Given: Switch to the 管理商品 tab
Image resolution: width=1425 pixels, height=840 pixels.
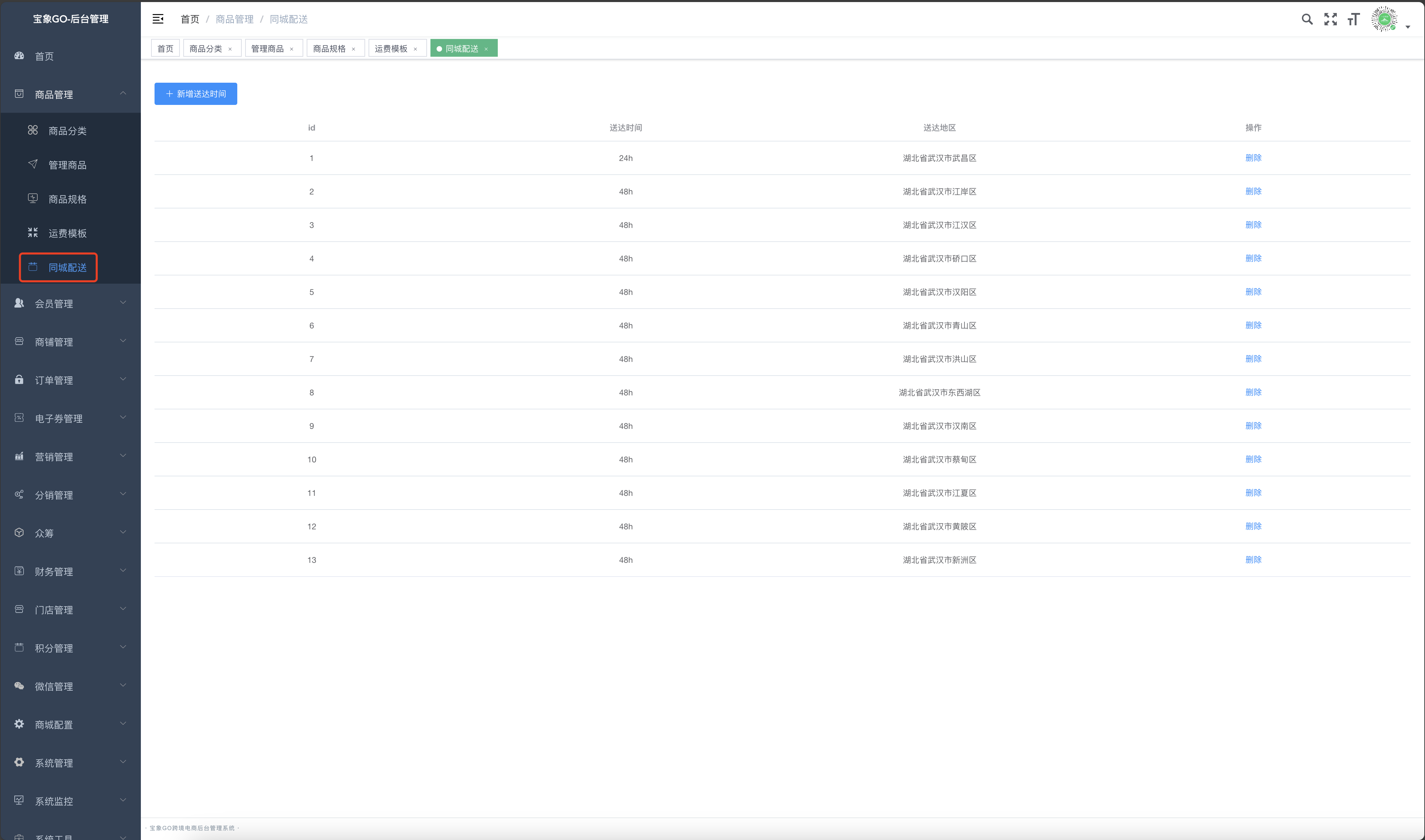Looking at the screenshot, I should tap(267, 49).
